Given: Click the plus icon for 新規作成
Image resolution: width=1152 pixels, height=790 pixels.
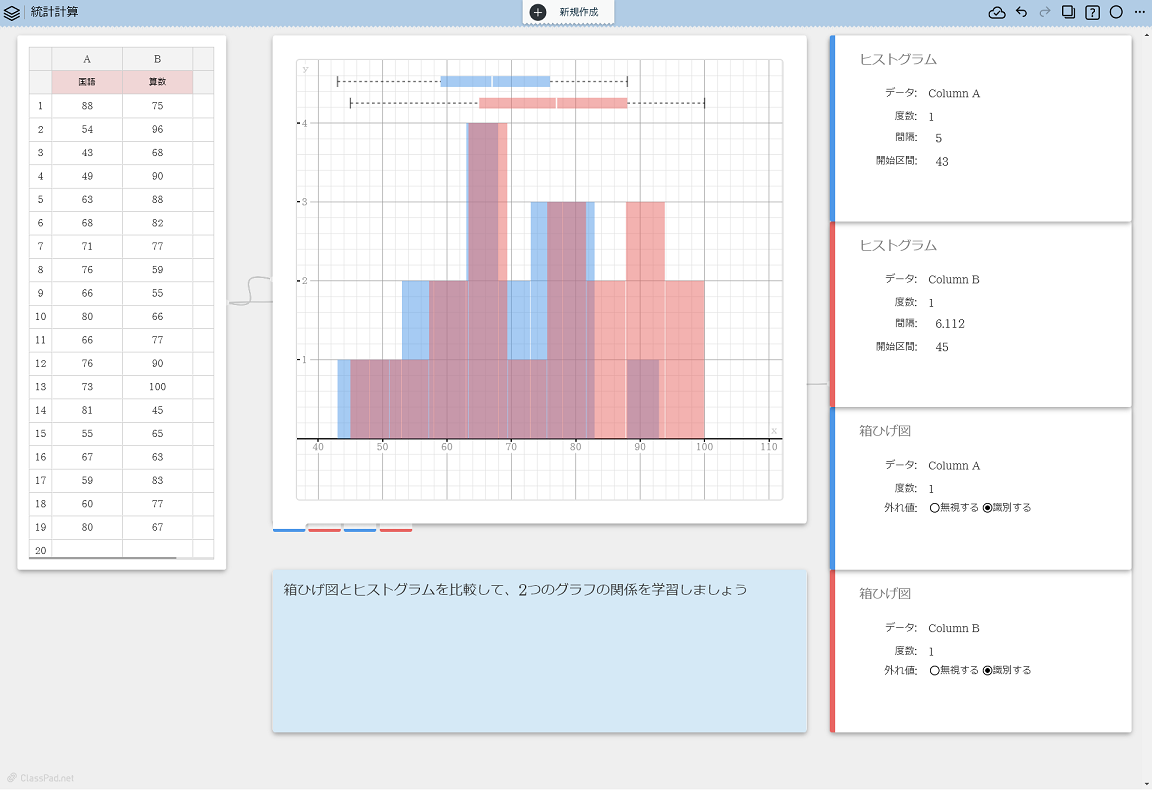Looking at the screenshot, I should (538, 12).
